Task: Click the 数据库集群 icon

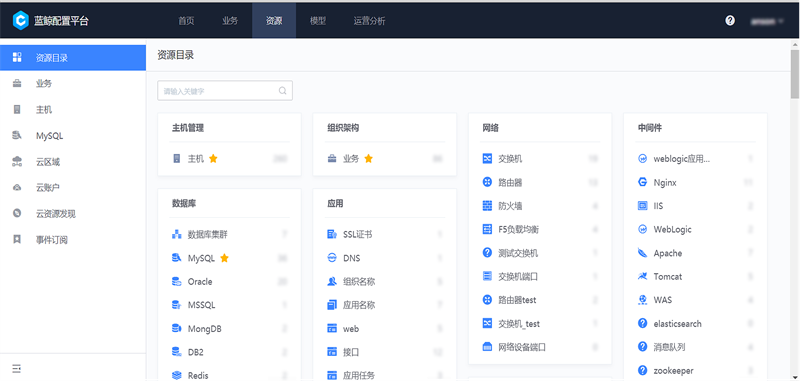Action: point(177,235)
